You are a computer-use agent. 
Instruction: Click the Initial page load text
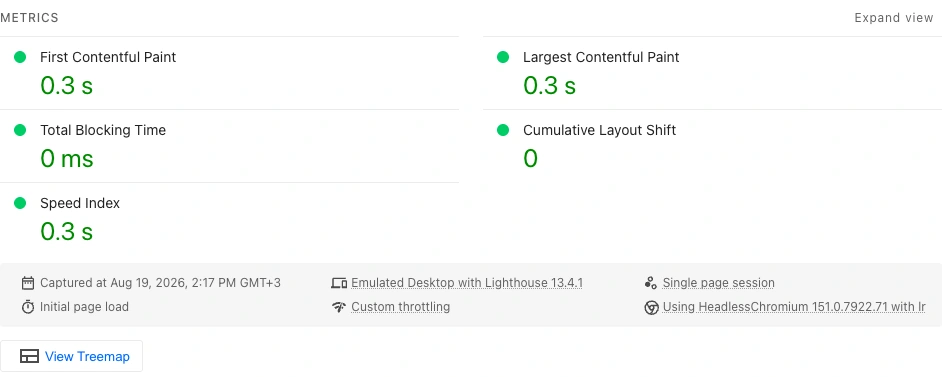(84, 307)
